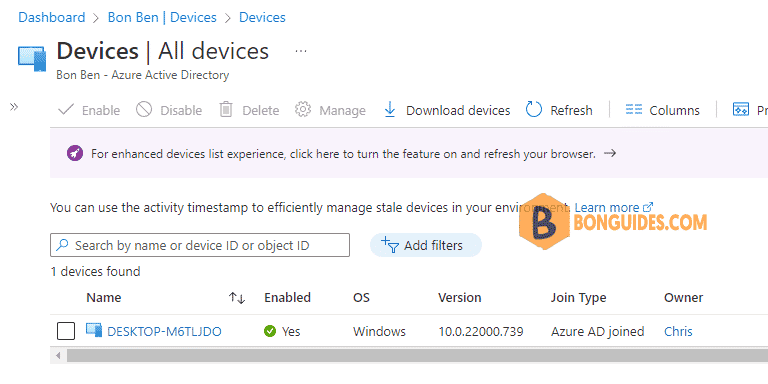This screenshot has width=768, height=384.
Task: Click Download devices button
Action: pos(447,110)
